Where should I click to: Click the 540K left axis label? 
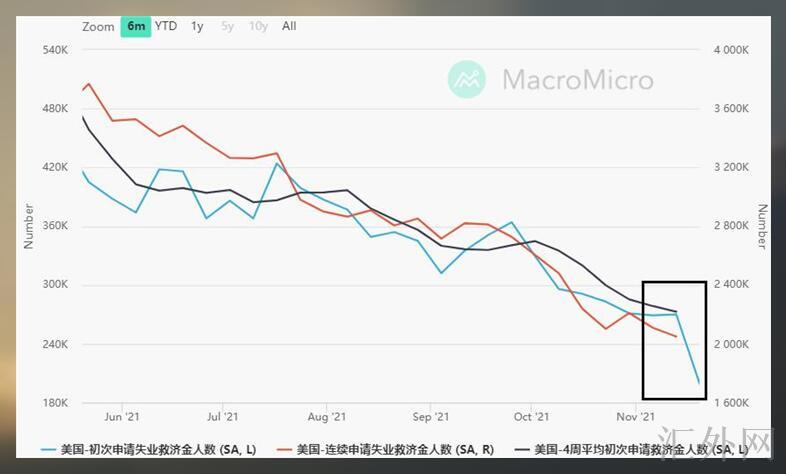[x=53, y=50]
